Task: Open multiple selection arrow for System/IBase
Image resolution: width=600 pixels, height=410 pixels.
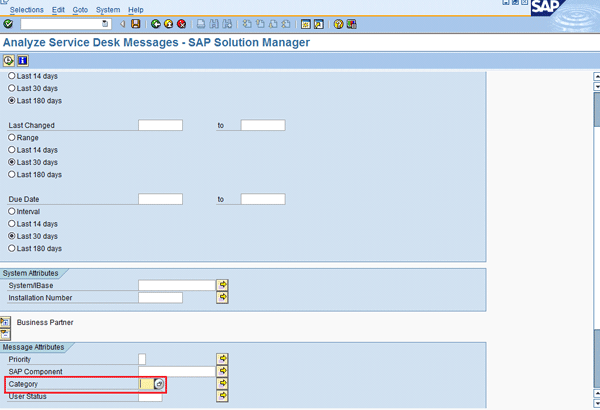Action: click(x=222, y=285)
